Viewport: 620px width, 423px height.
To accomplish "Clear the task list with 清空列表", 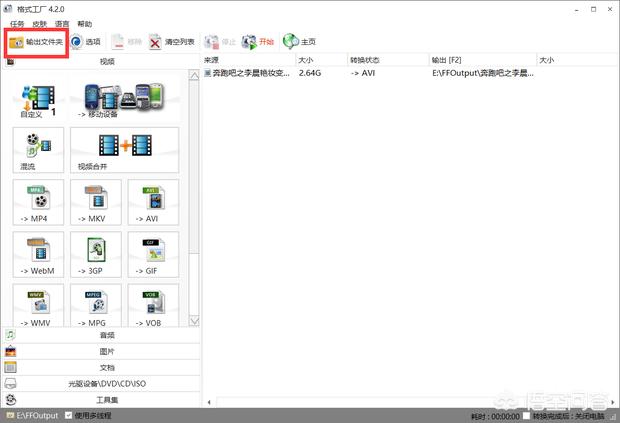I will coord(171,42).
